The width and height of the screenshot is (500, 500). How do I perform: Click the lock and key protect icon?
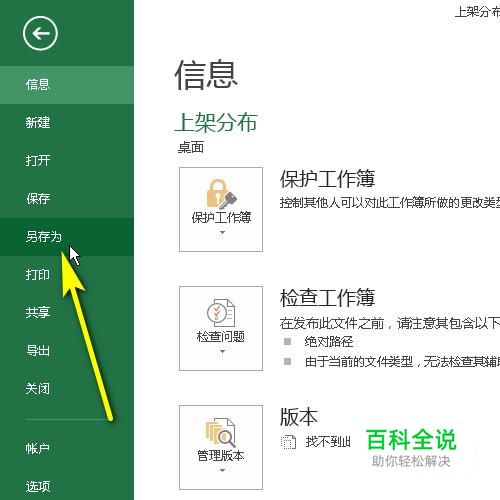(221, 194)
